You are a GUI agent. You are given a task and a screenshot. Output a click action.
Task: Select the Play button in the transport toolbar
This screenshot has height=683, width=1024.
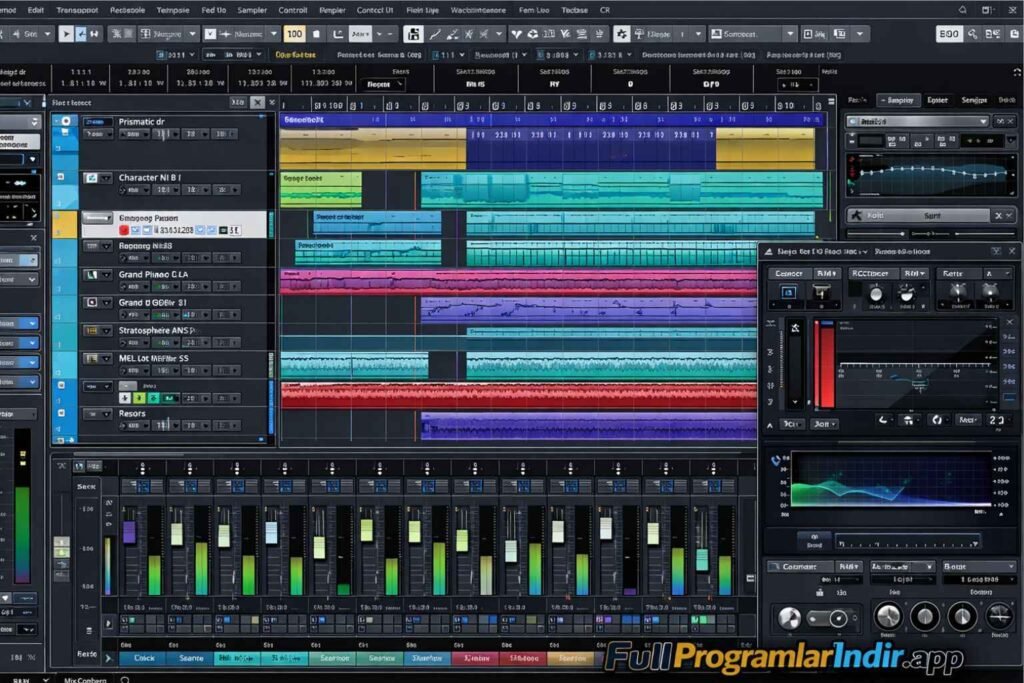tap(66, 34)
